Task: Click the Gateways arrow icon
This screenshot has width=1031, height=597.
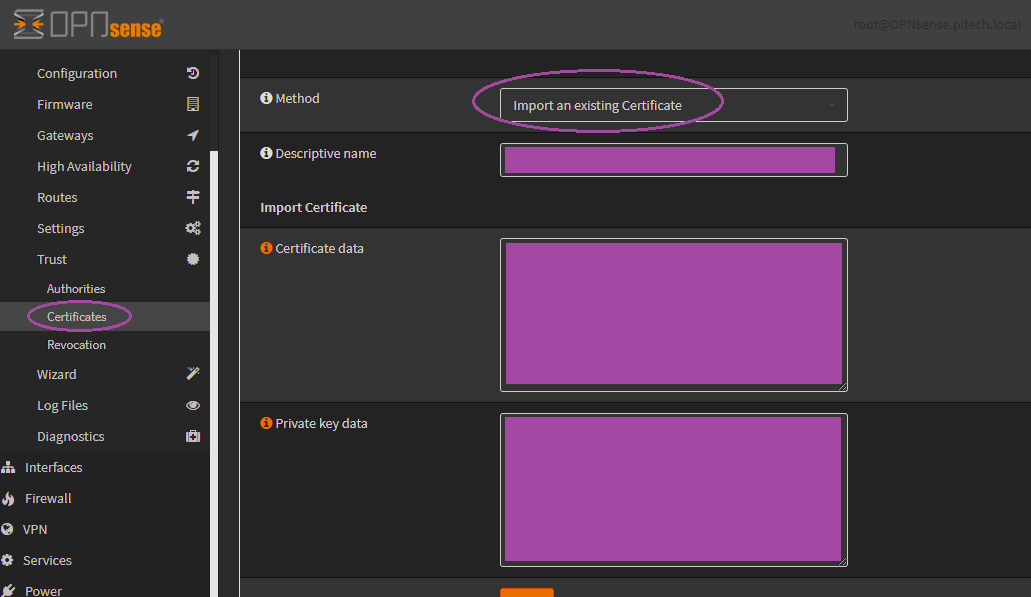Action: click(193, 135)
